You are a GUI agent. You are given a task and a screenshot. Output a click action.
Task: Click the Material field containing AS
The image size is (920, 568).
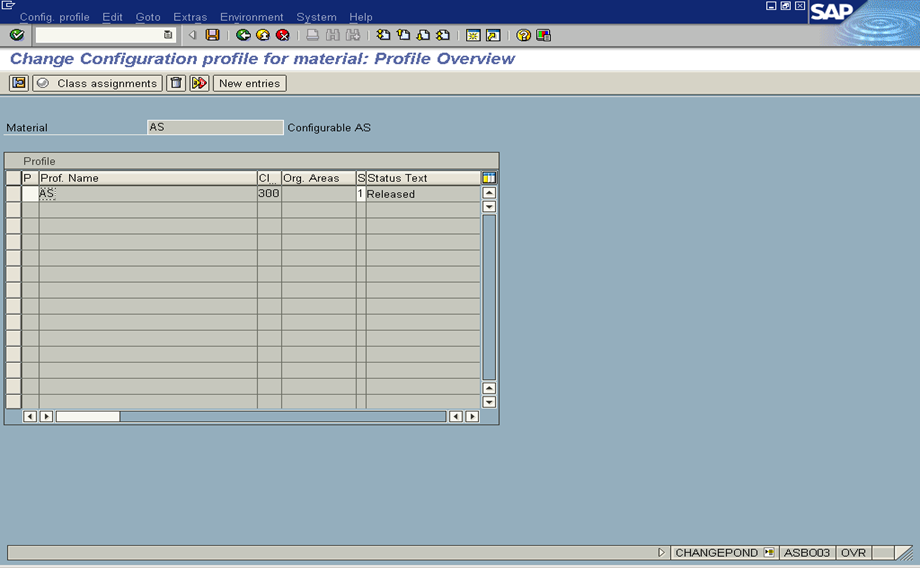click(215, 127)
